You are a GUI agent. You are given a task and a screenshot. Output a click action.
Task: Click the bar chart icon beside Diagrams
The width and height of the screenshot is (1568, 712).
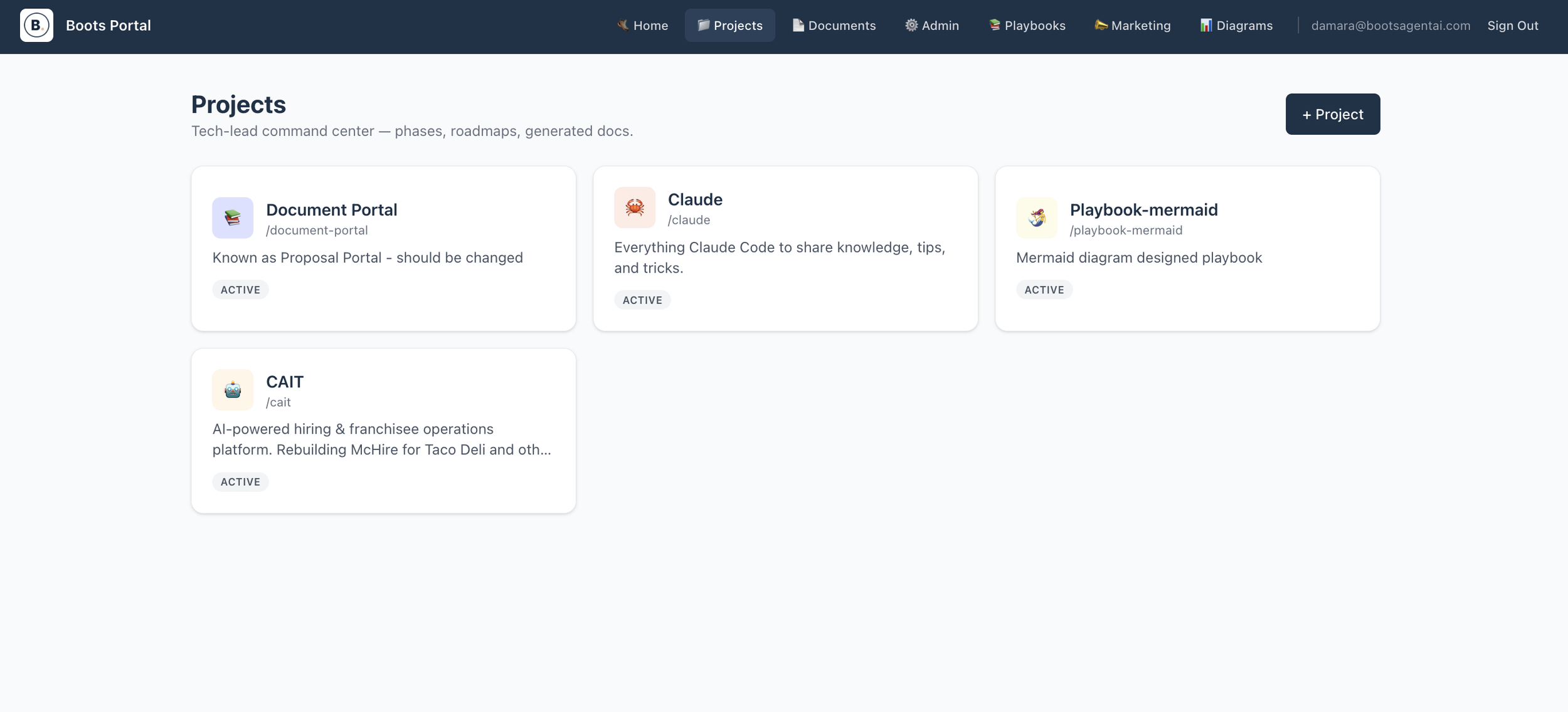(x=1206, y=25)
